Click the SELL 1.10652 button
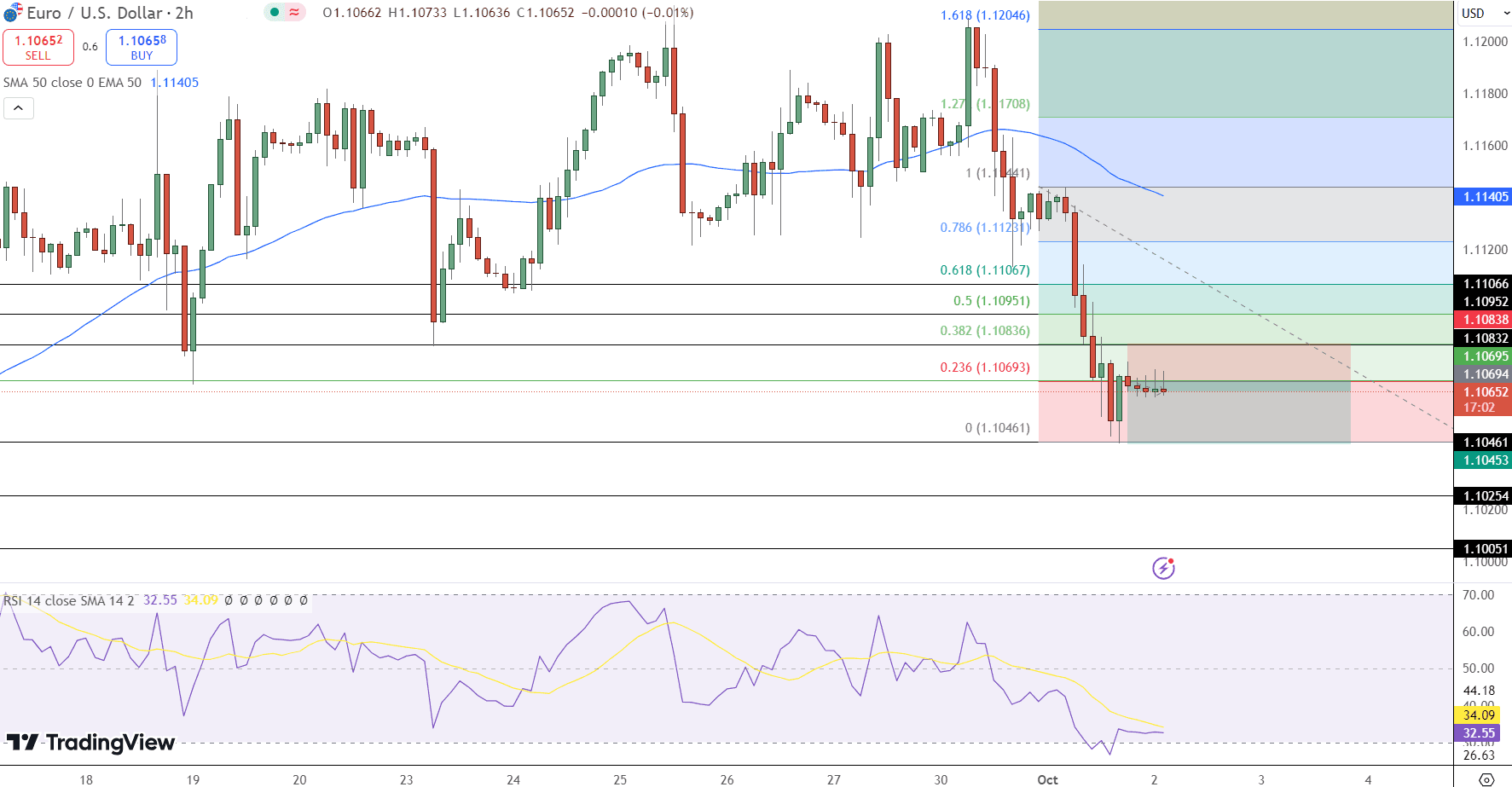Image resolution: width=1512 pixels, height=787 pixels. point(38,47)
